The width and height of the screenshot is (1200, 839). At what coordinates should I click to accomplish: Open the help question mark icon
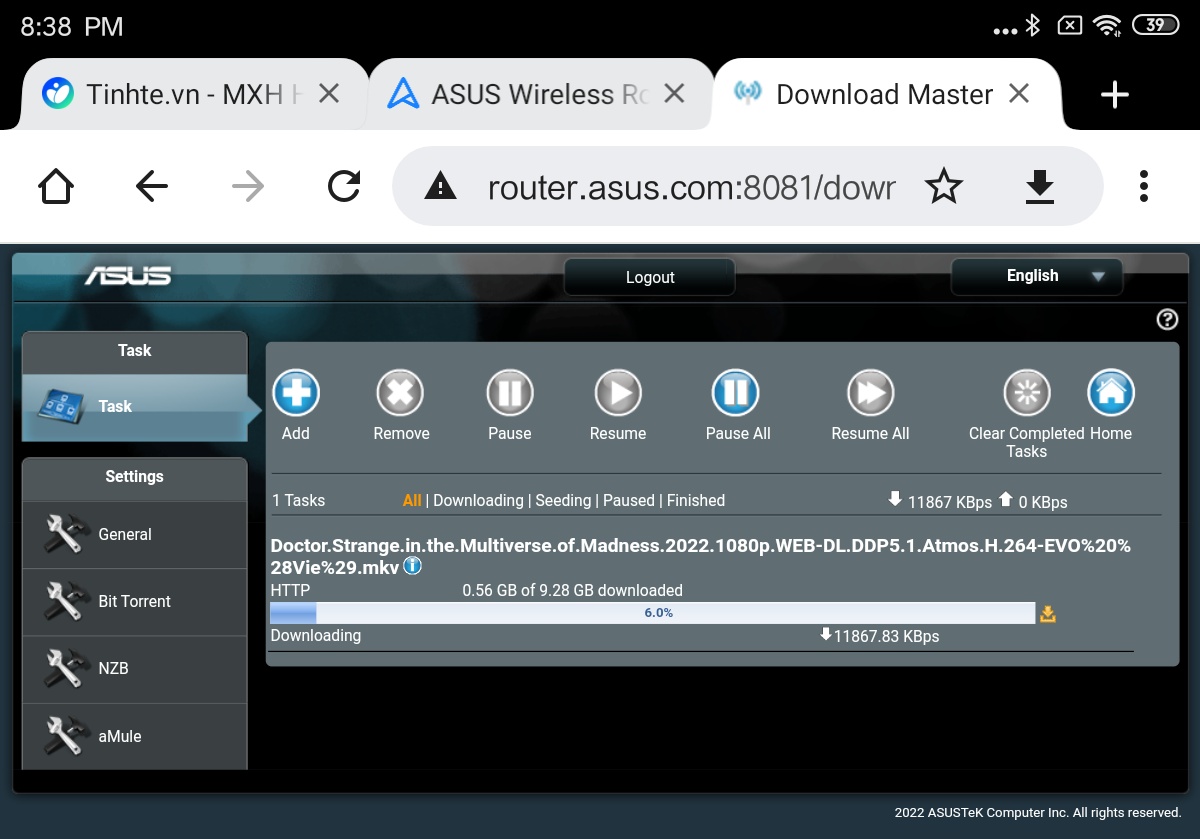(1167, 320)
